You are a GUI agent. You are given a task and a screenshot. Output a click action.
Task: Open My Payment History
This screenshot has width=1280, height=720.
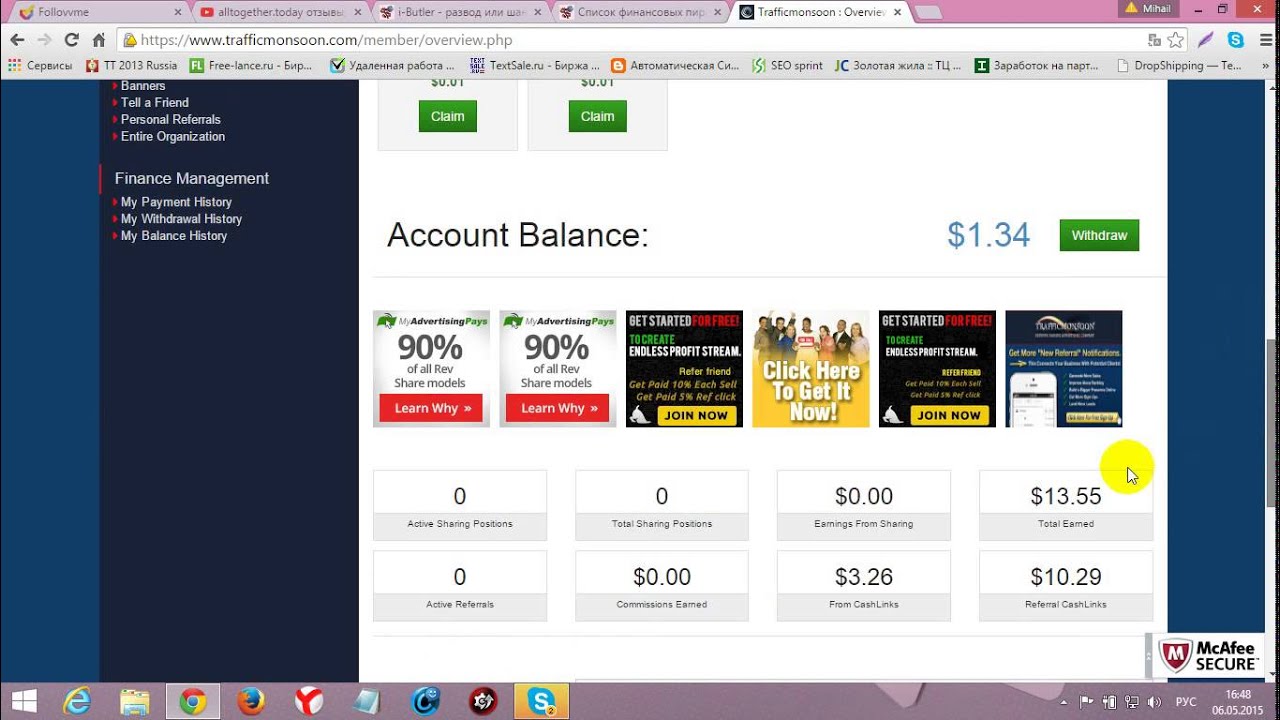click(x=176, y=202)
